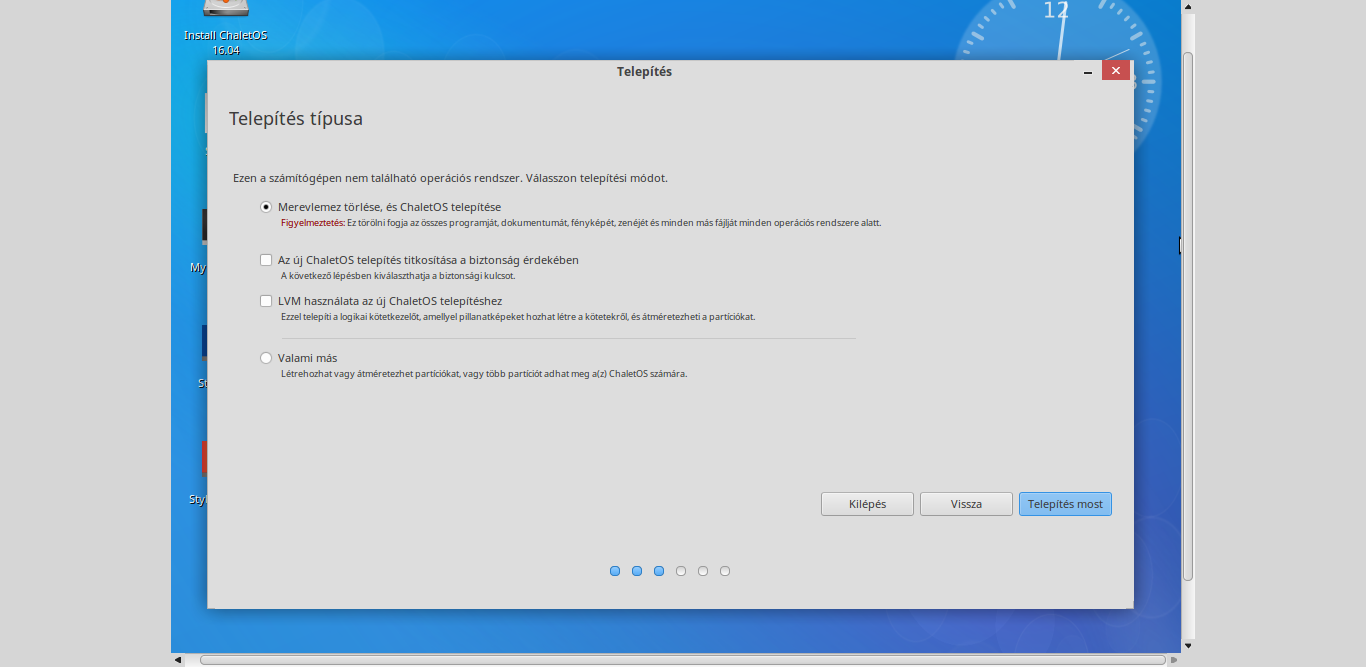Click the up arrow of vertical scrollbar
Viewport: 1366px width, 667px height.
point(1188,7)
